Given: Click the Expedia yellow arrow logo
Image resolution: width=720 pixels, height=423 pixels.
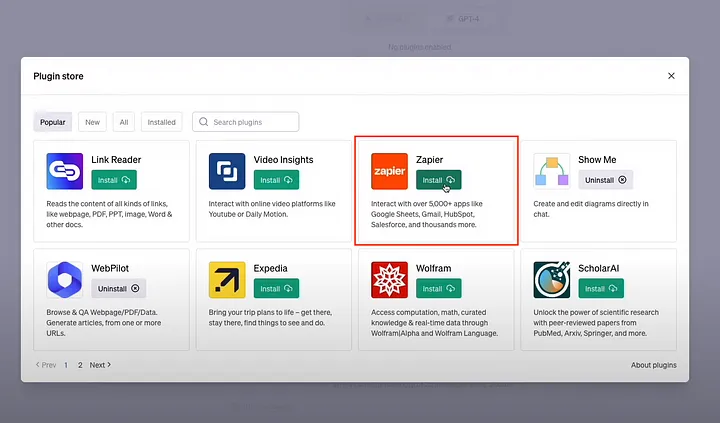Looking at the screenshot, I should [227, 280].
